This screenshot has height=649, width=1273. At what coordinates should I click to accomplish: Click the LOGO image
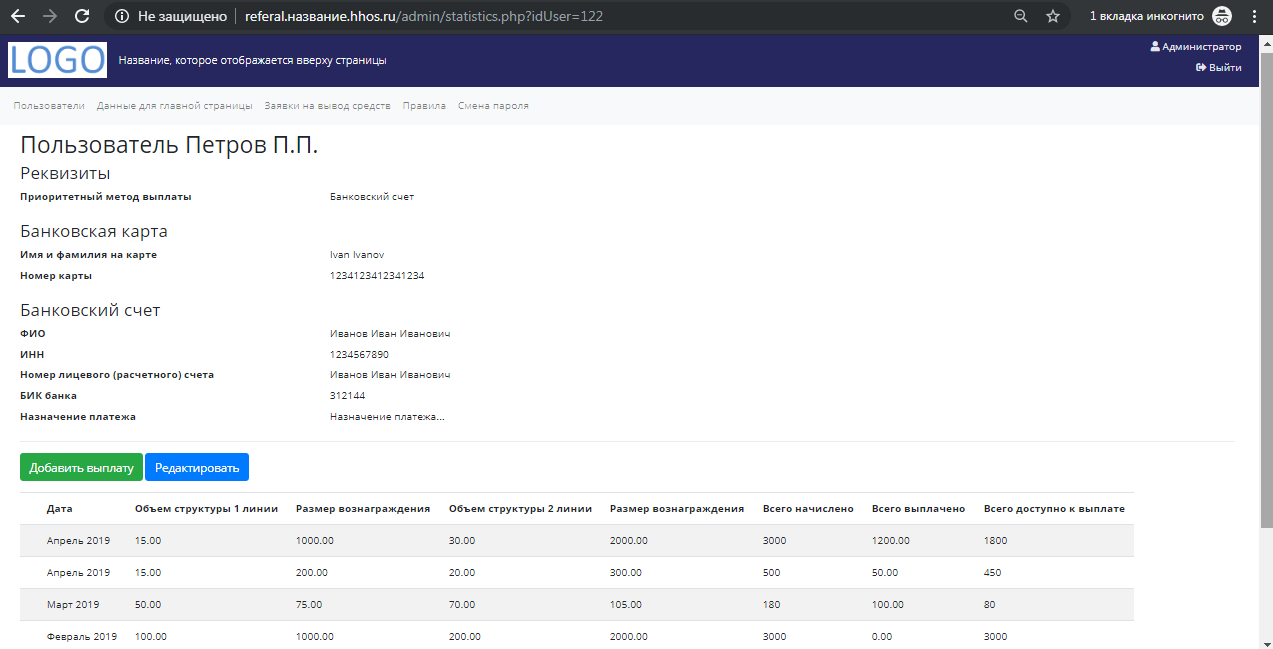click(x=57, y=60)
